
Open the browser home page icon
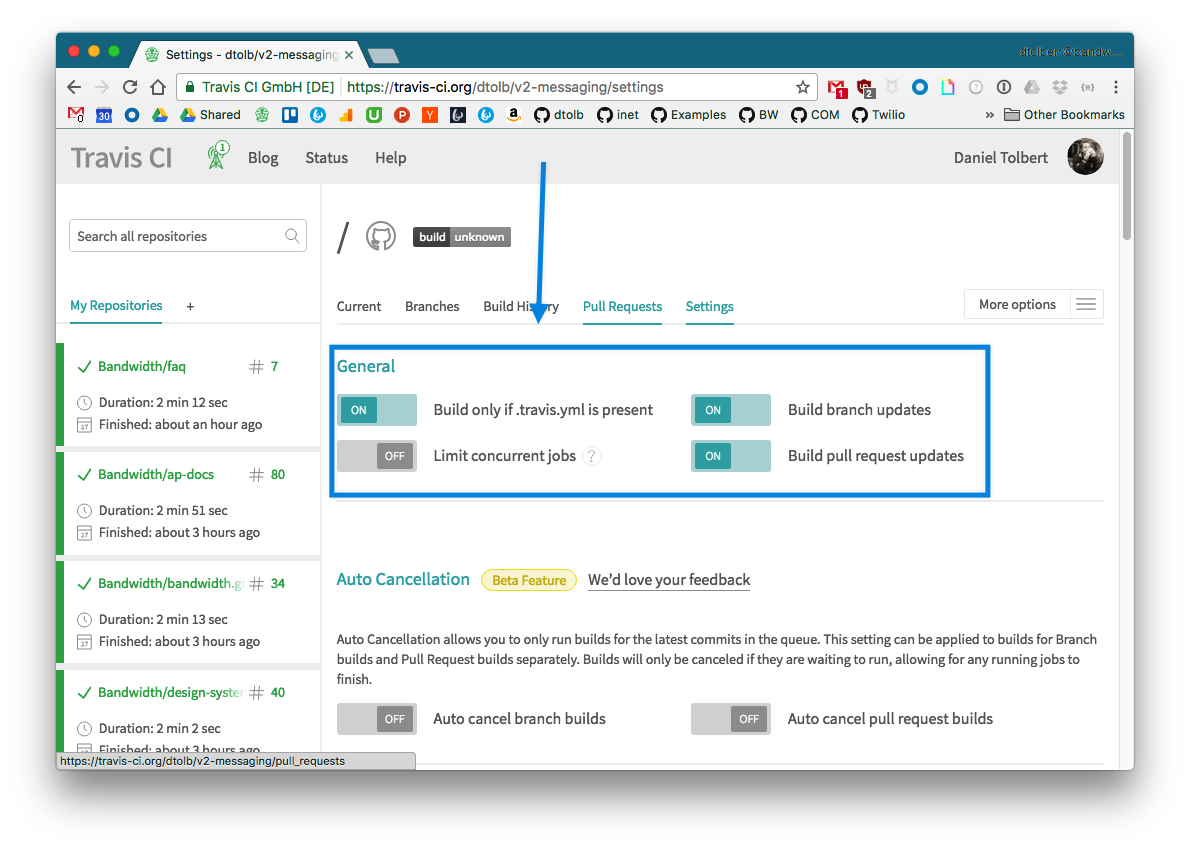(x=158, y=87)
